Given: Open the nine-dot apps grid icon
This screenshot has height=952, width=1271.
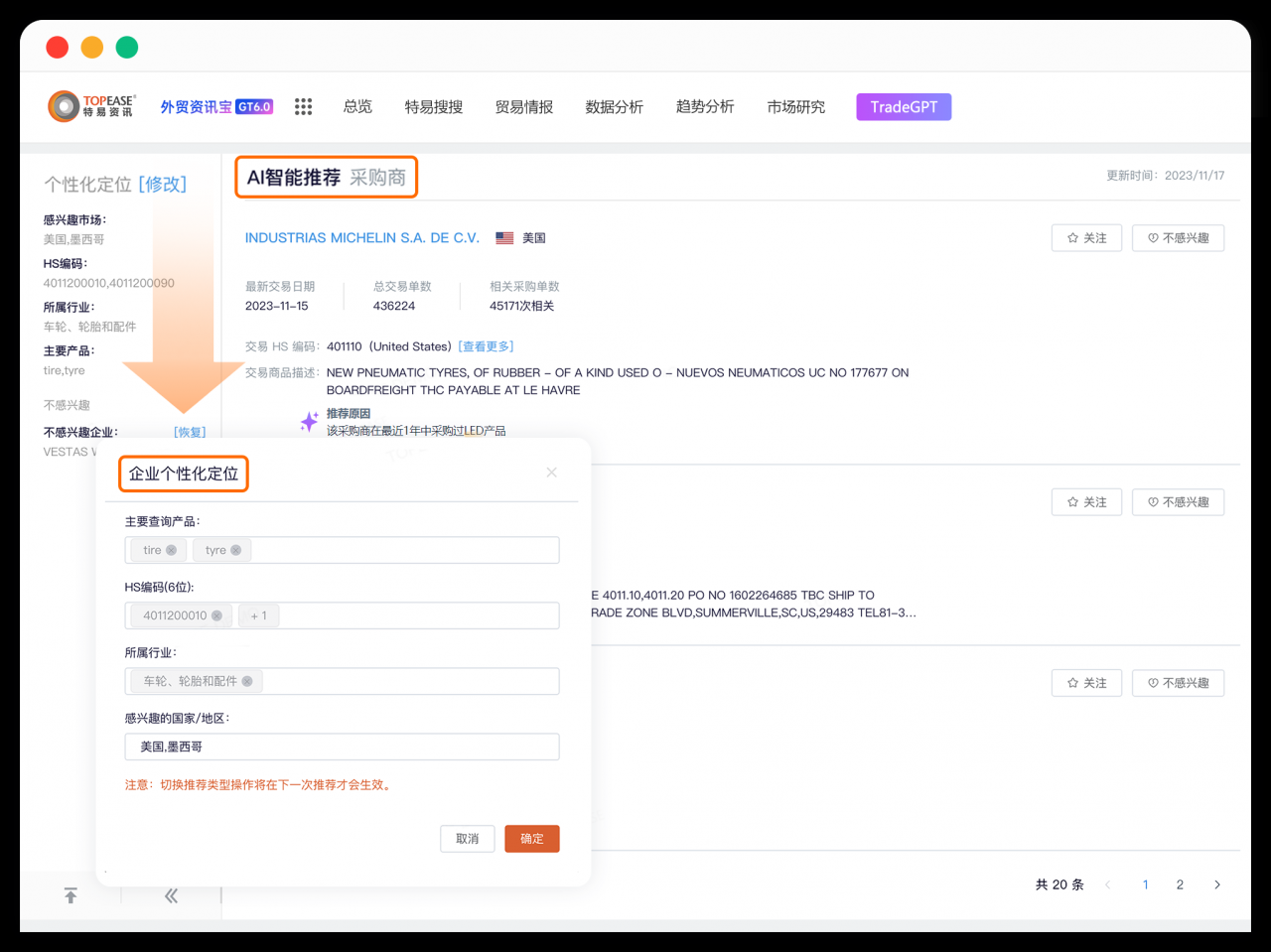Looking at the screenshot, I should 304,106.
